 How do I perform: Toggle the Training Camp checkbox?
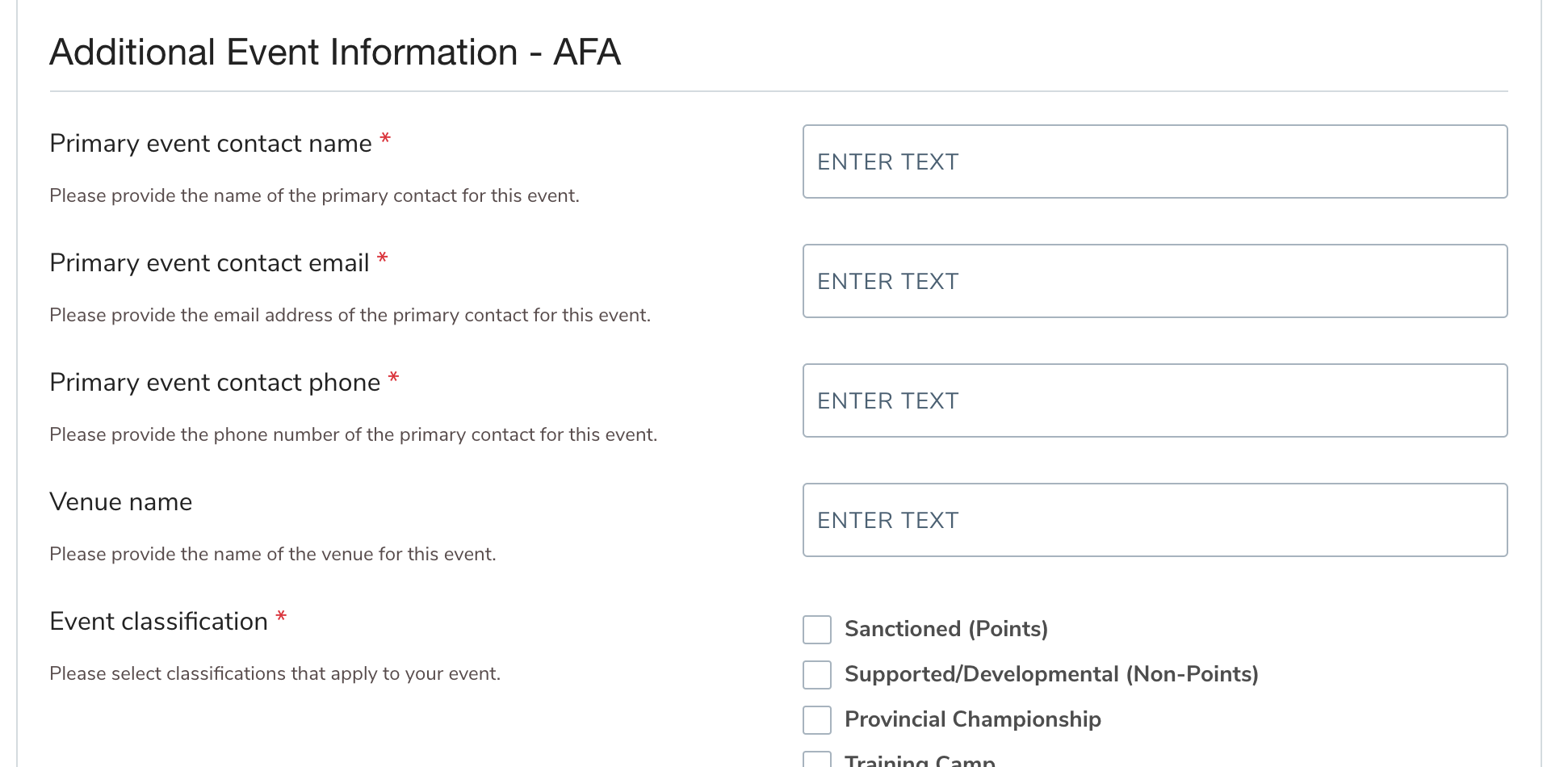817,761
